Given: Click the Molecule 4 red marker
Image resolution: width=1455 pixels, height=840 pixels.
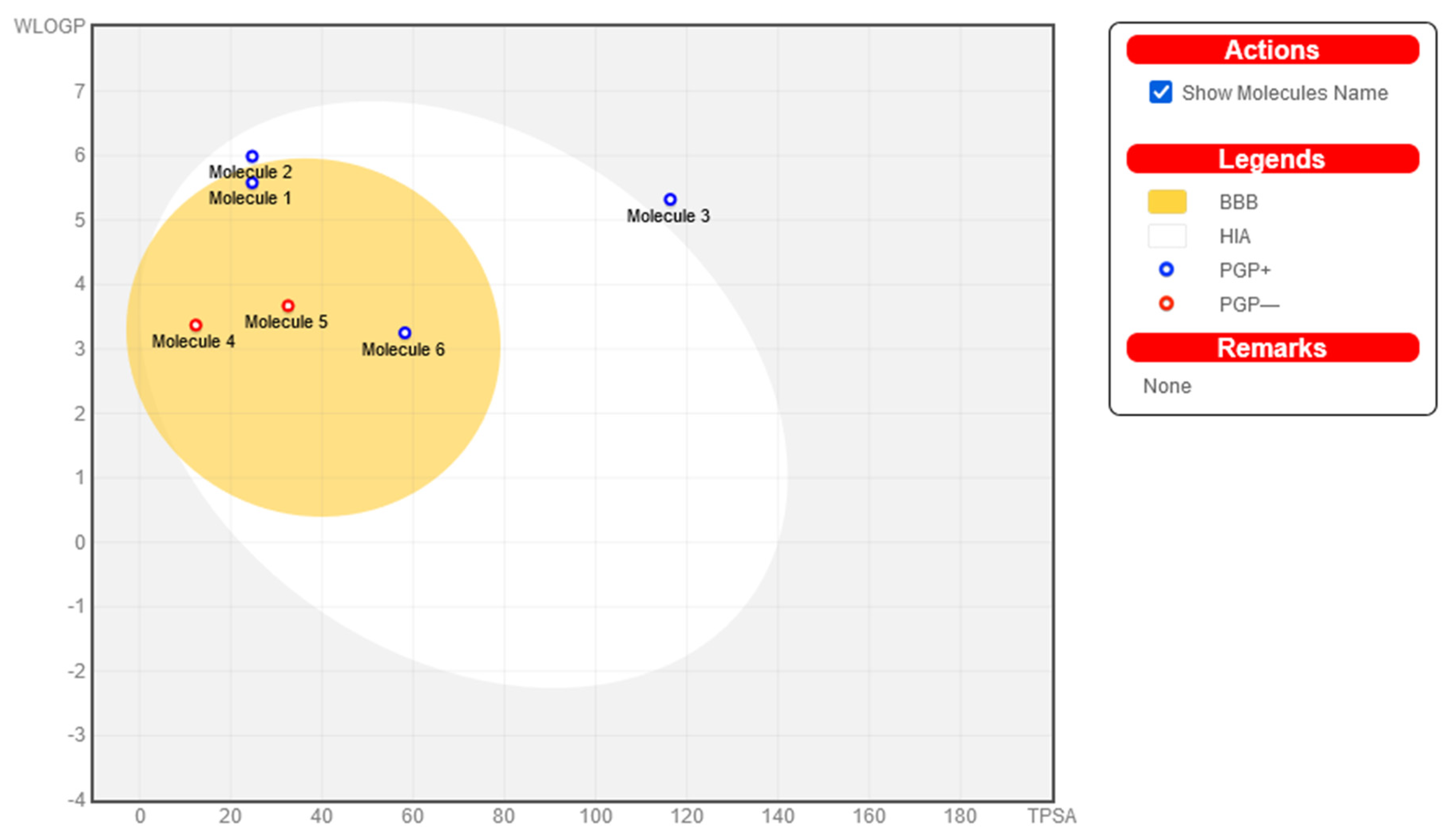Looking at the screenshot, I should pyautogui.click(x=196, y=325).
